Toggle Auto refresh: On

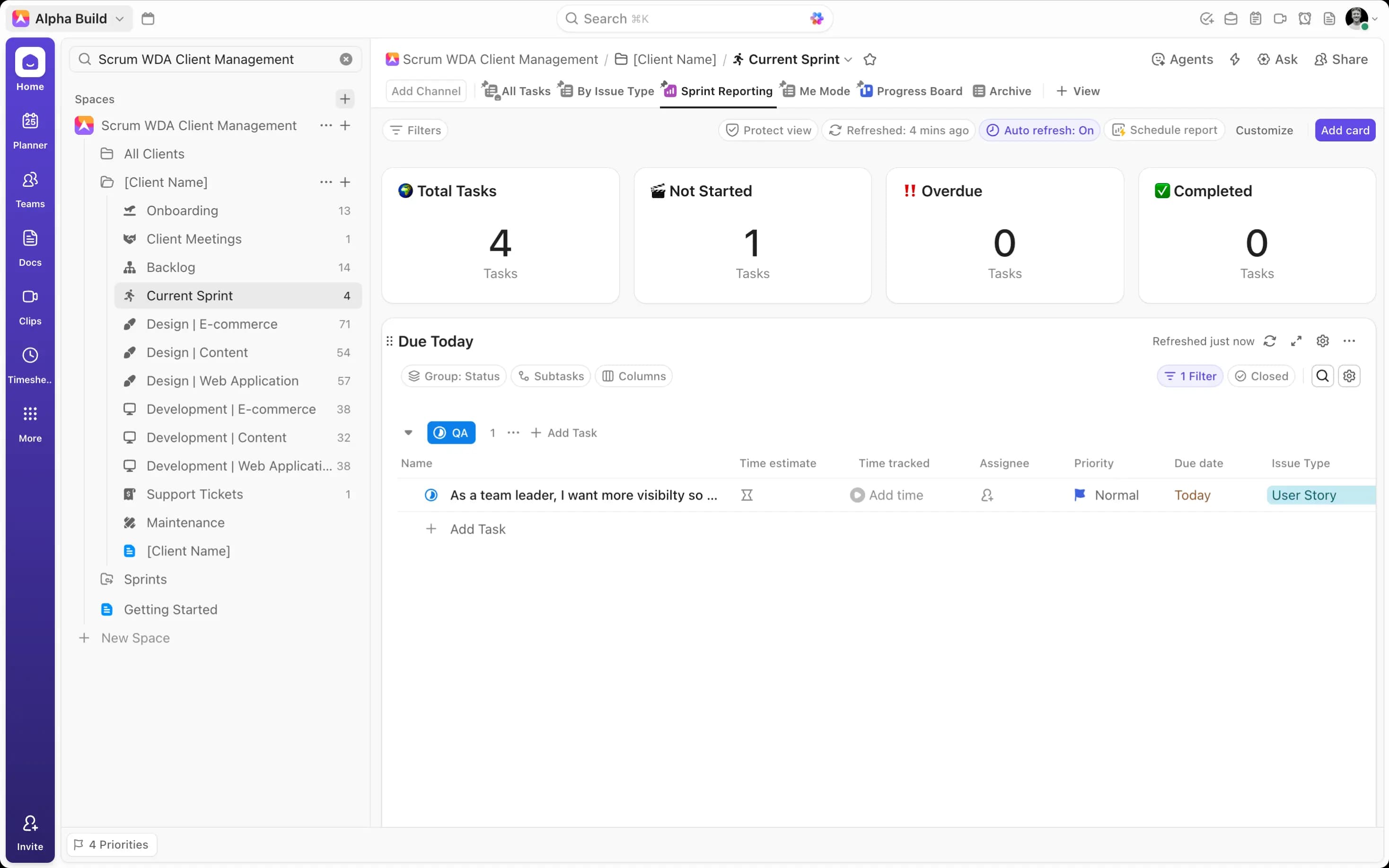(1039, 130)
